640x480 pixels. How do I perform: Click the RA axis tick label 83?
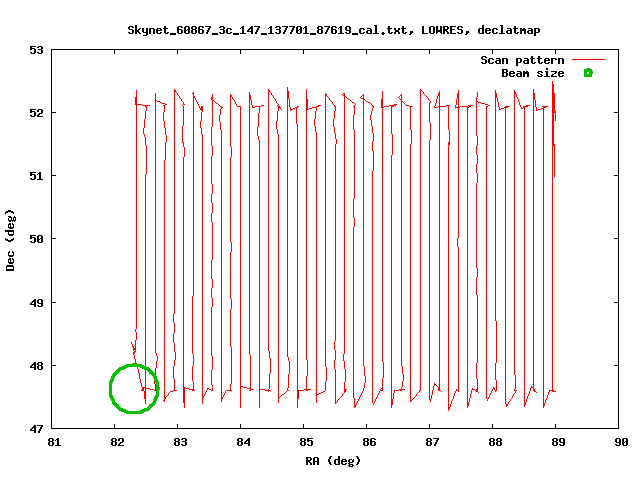point(180,442)
